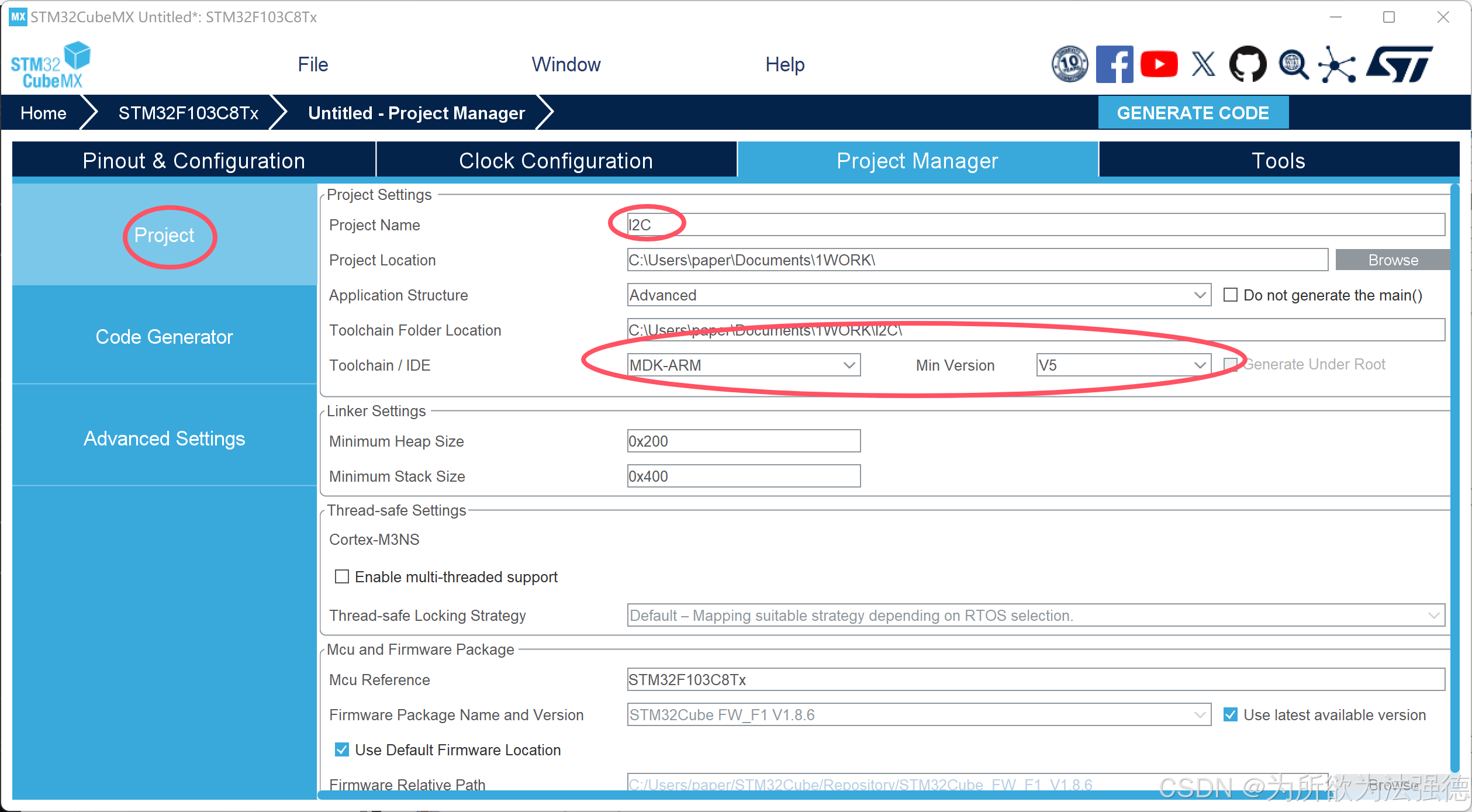This screenshot has height=812, width=1472.
Task: Open the GitHub icon link
Action: click(x=1247, y=64)
